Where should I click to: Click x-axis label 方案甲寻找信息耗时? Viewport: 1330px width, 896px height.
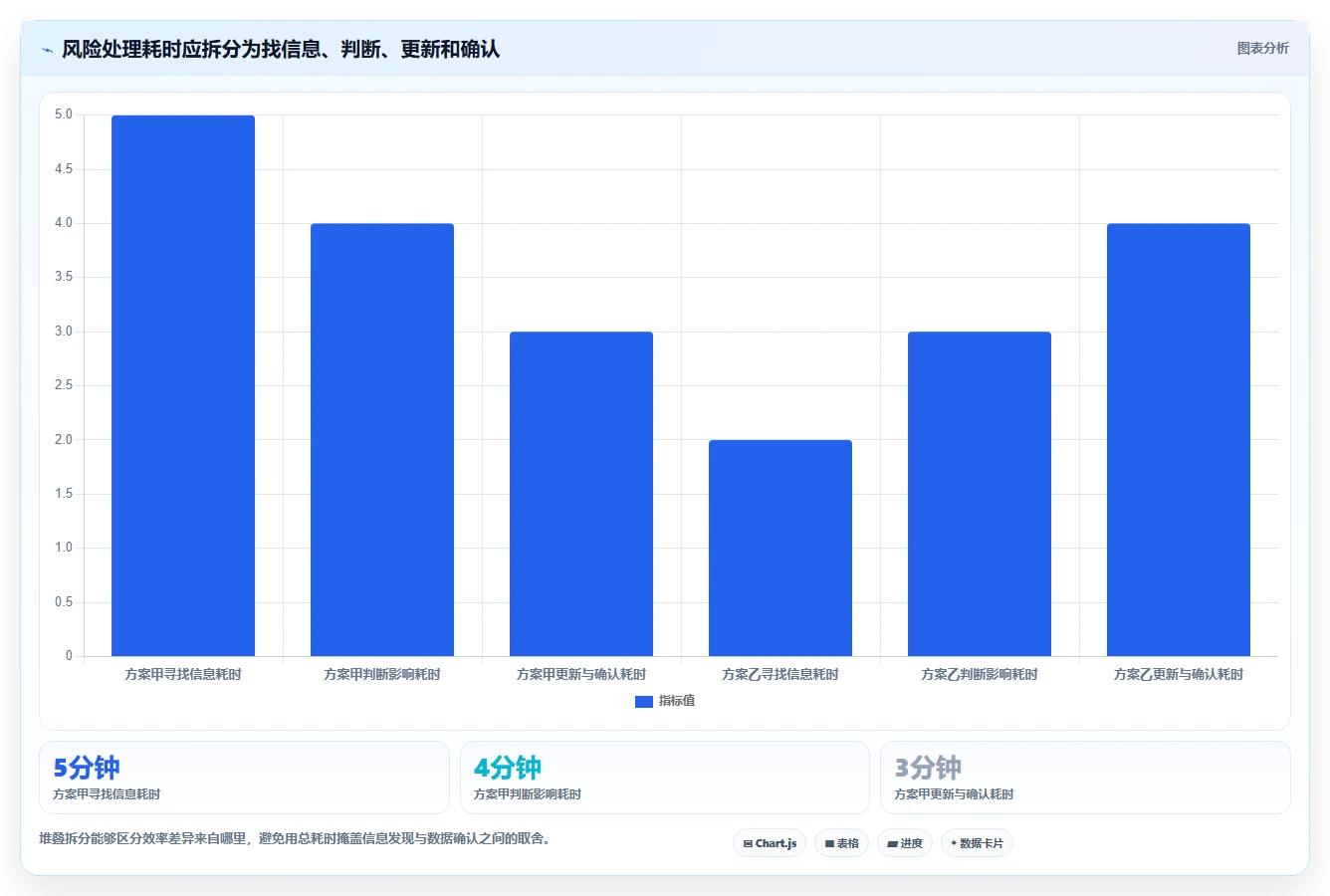click(x=183, y=675)
